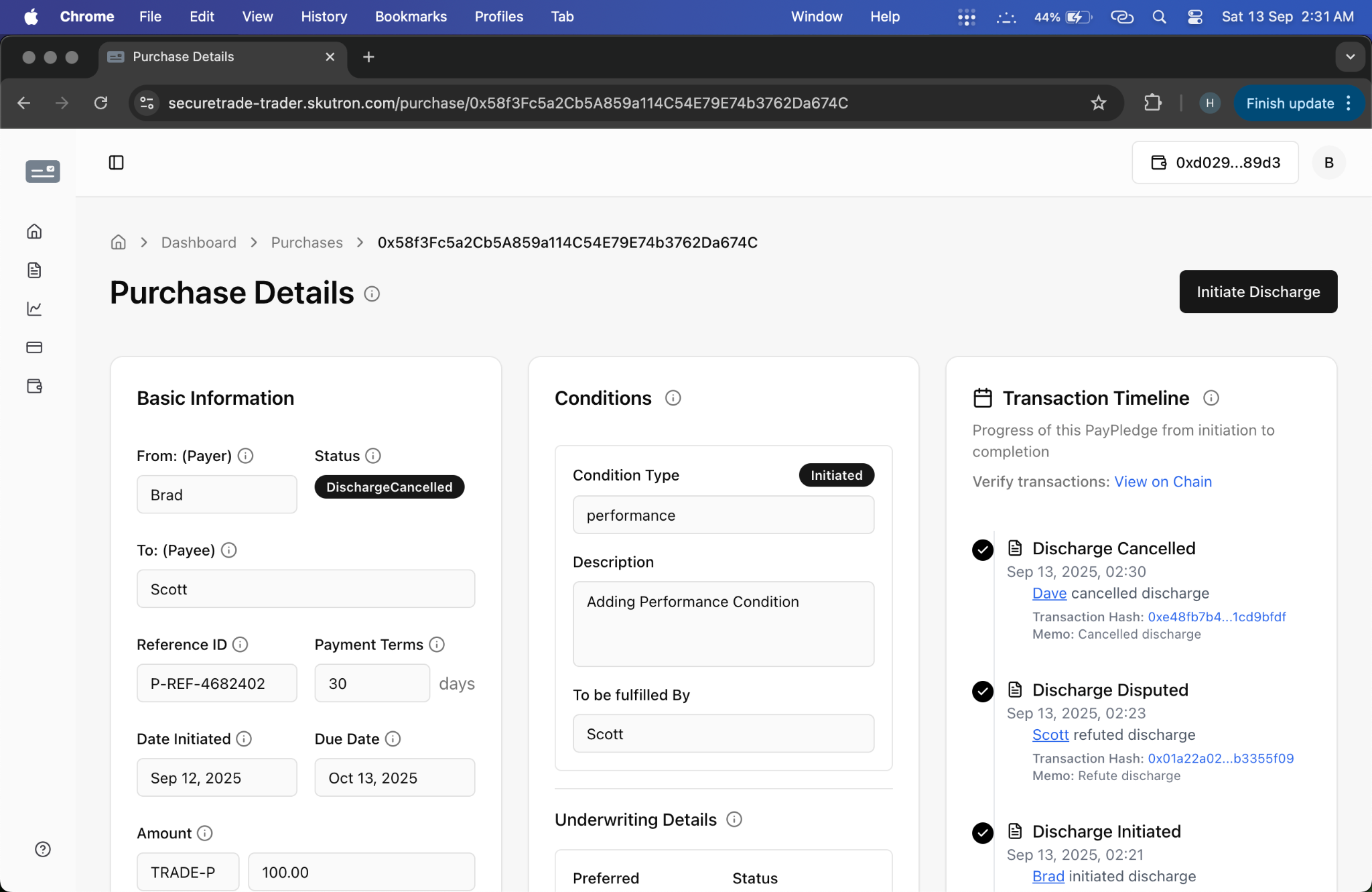
Task: Click info icon next to From: (Payer)
Action: (x=246, y=456)
